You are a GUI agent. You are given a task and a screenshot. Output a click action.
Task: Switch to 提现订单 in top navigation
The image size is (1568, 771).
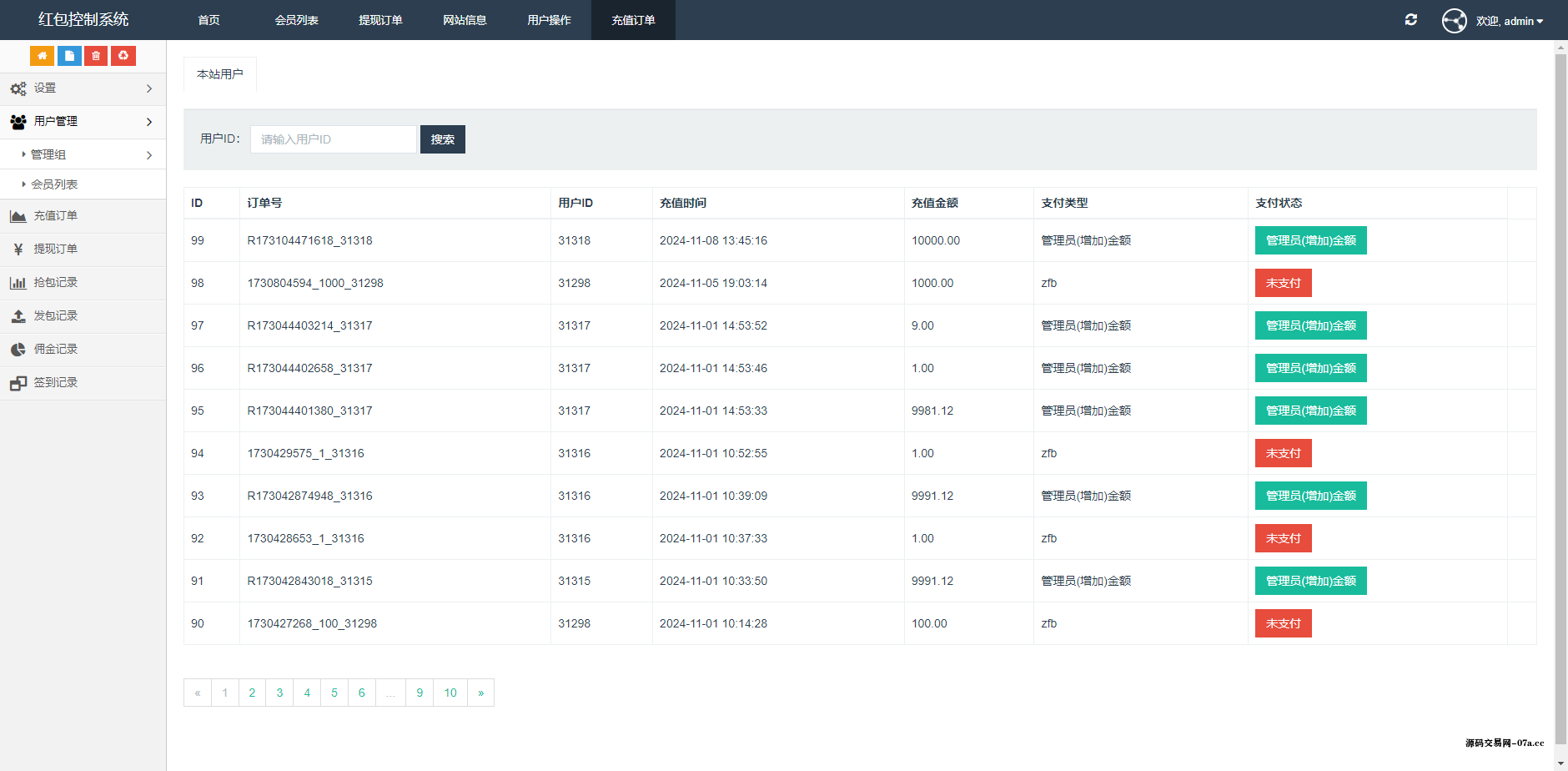pyautogui.click(x=380, y=20)
